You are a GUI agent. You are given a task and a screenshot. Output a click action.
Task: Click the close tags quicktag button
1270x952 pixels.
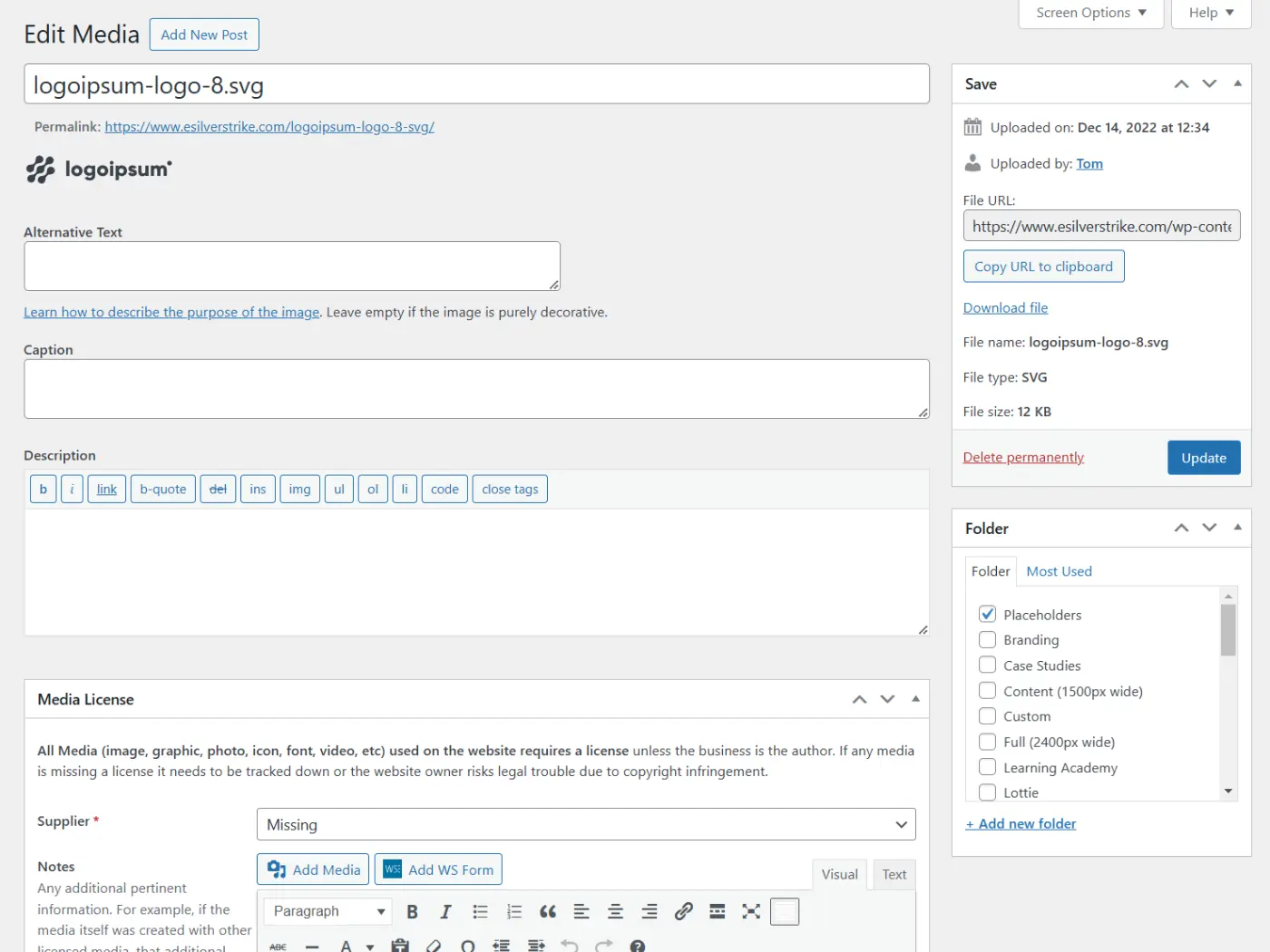tap(510, 489)
